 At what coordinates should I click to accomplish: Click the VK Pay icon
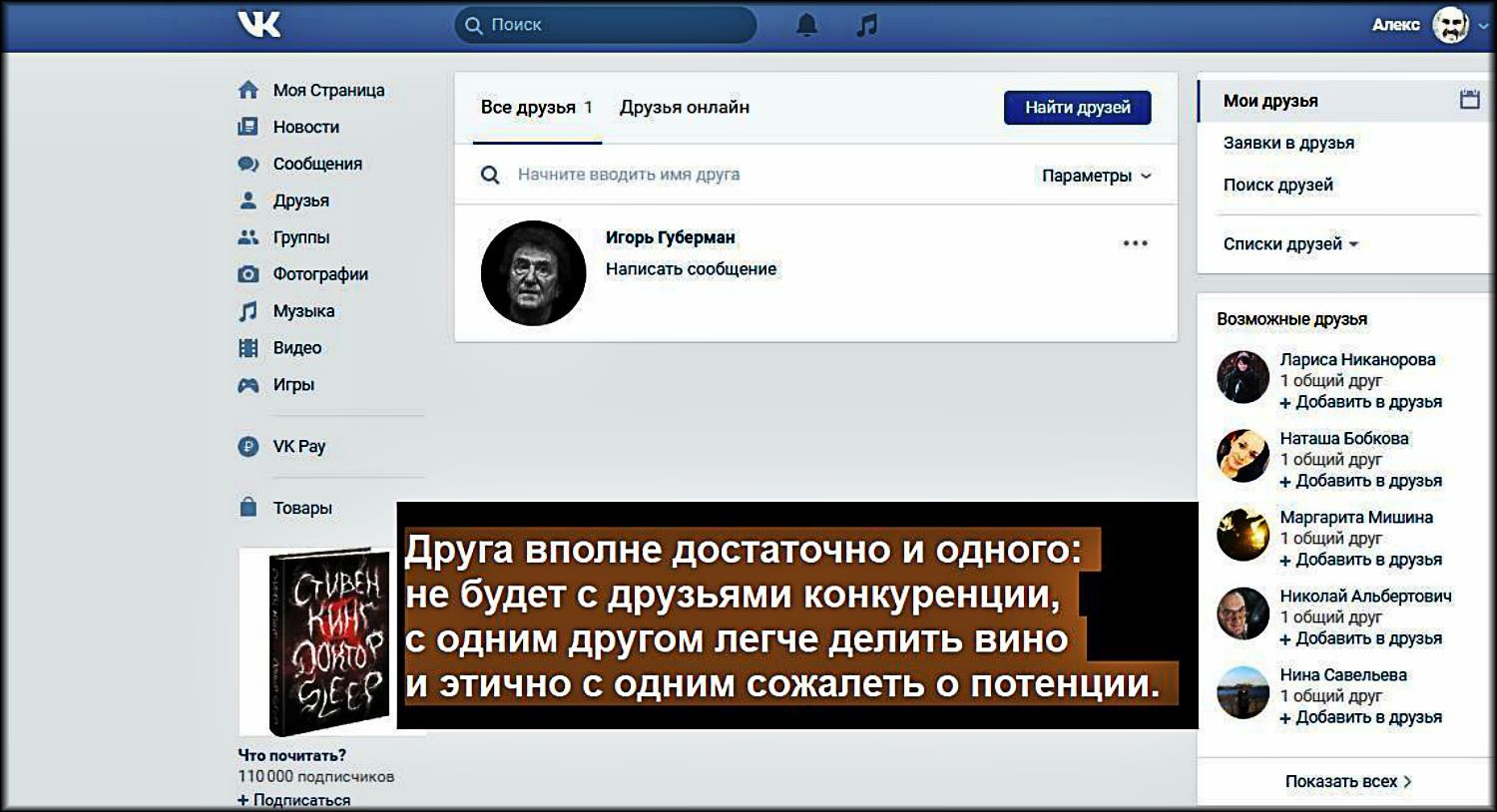(249, 447)
